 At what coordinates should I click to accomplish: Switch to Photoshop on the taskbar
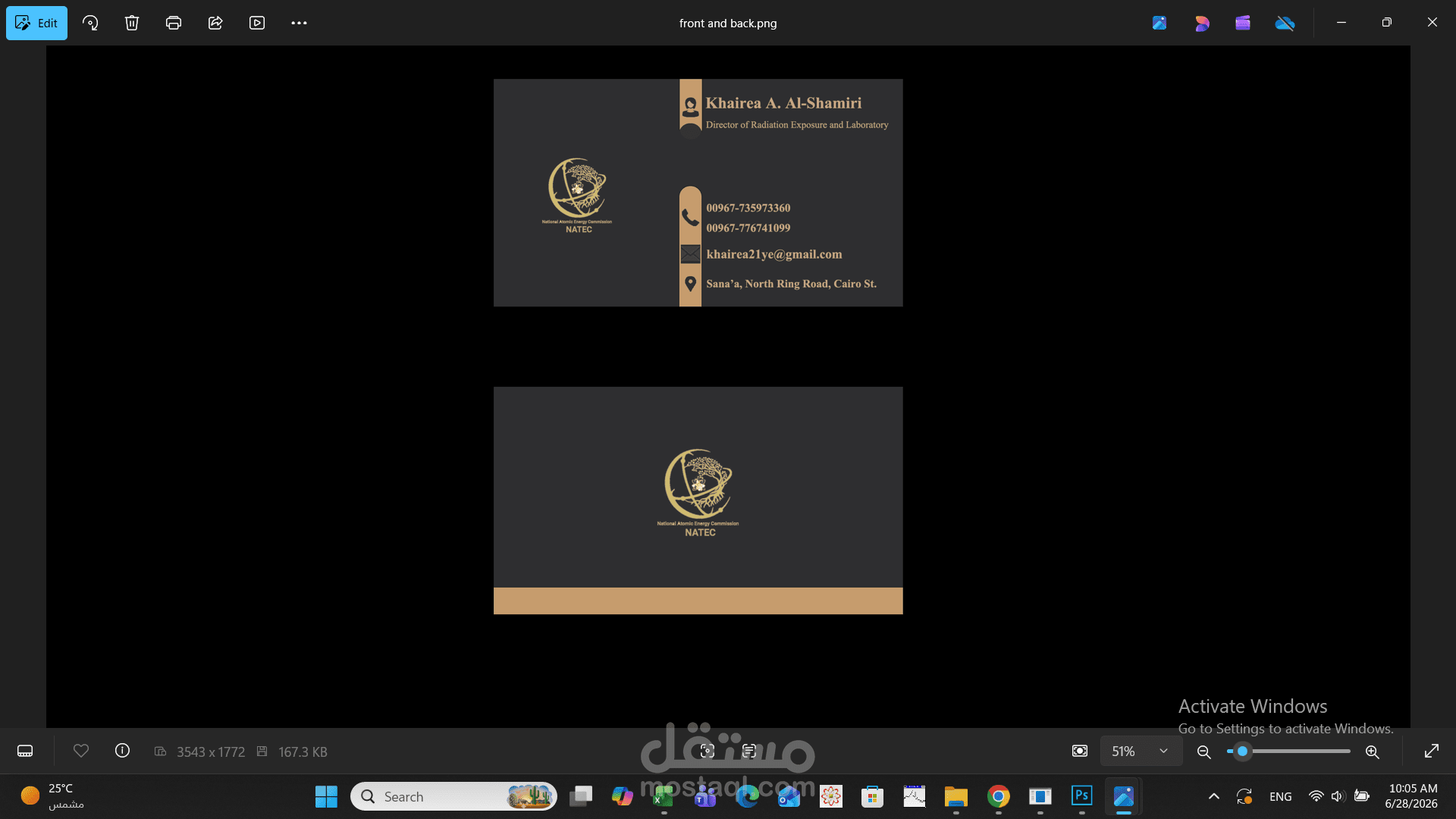1081,796
